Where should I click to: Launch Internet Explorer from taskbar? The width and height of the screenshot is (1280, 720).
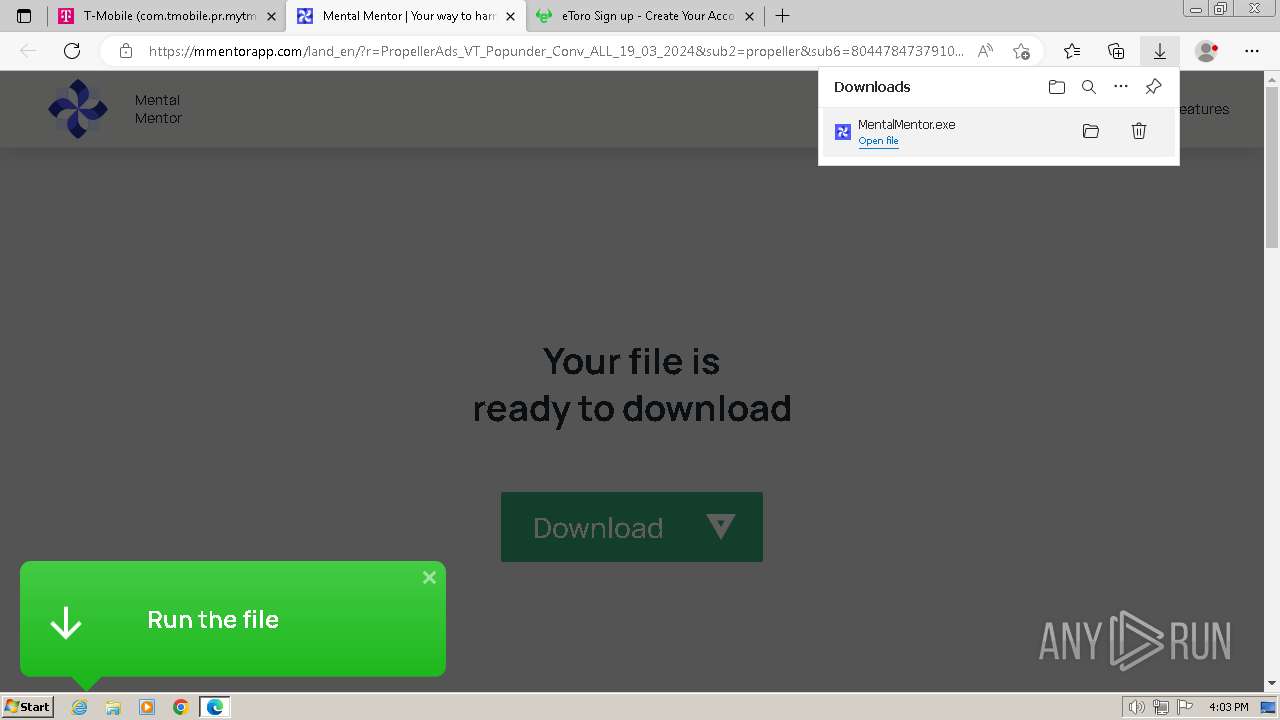click(80, 707)
